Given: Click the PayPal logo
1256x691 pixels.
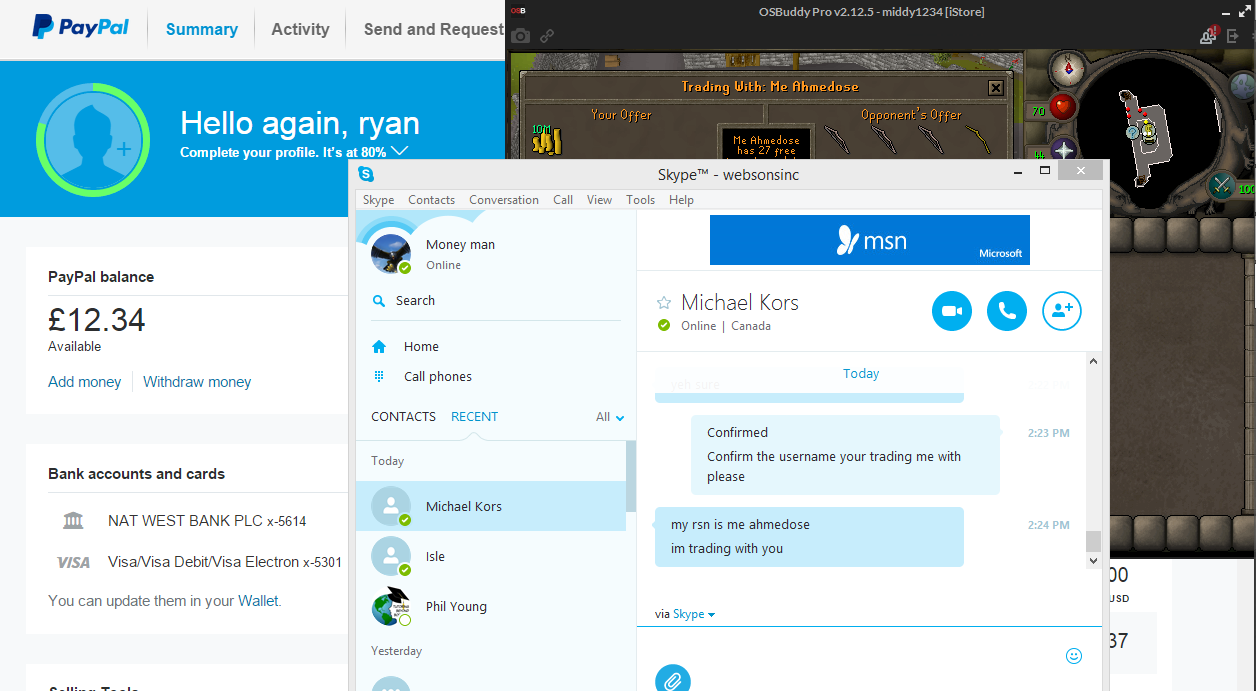Looking at the screenshot, I should pyautogui.click(x=80, y=27).
